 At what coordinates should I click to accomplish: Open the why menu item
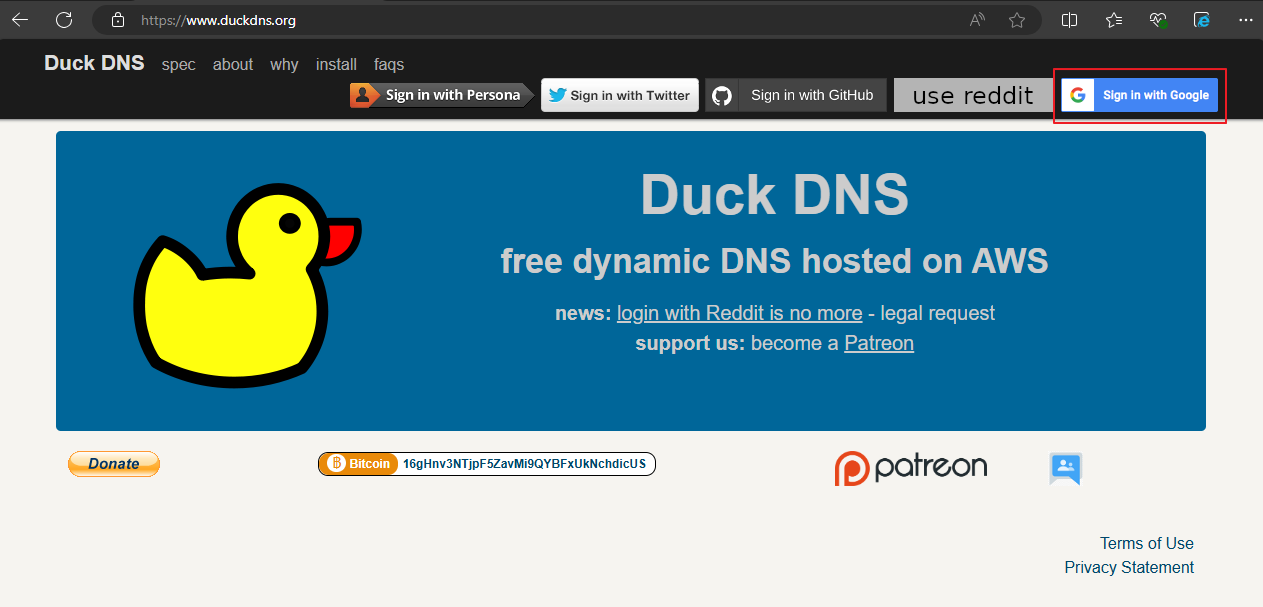[x=284, y=64]
